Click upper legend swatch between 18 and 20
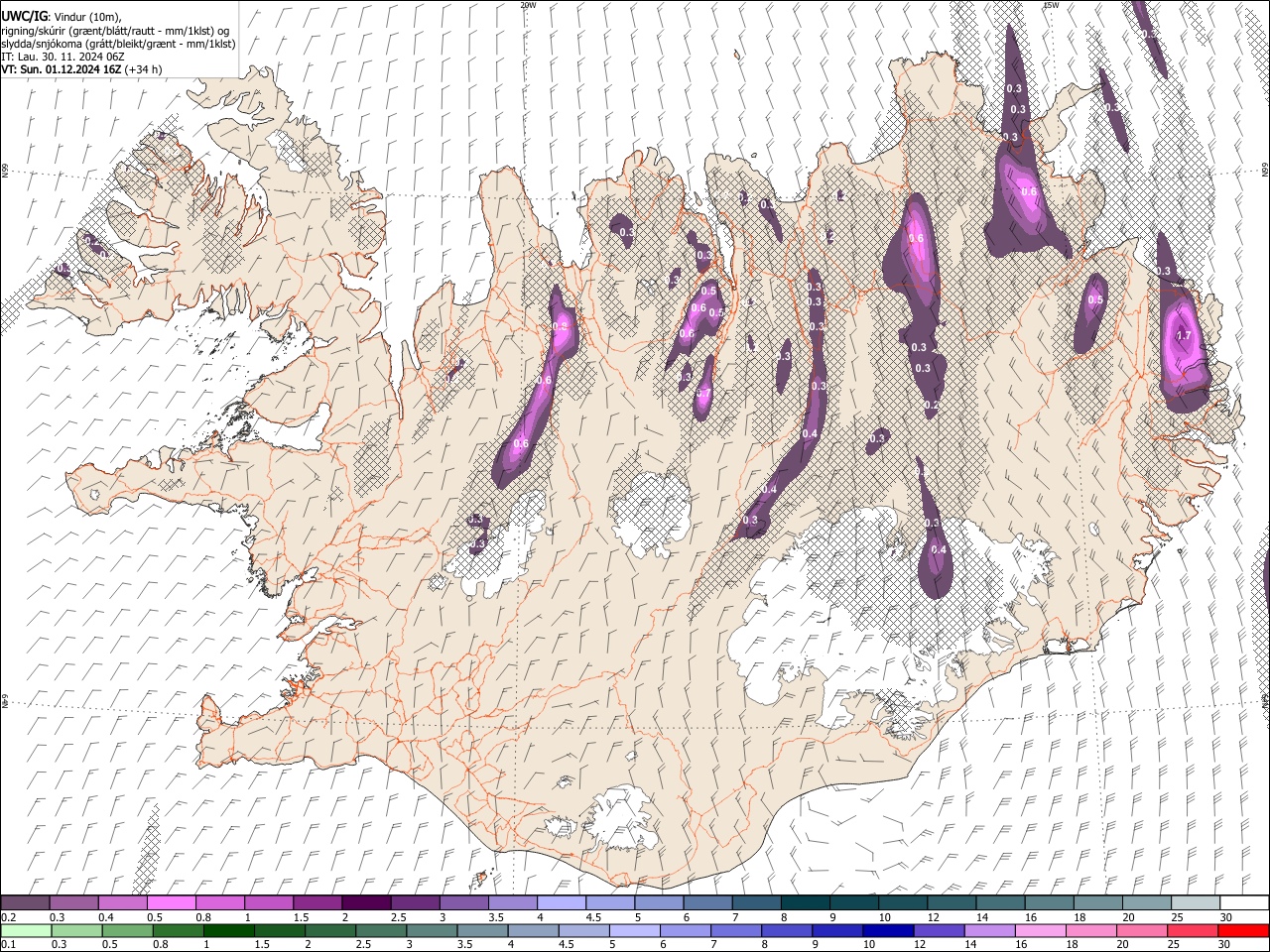This screenshot has width=1270, height=952. 1097,902
